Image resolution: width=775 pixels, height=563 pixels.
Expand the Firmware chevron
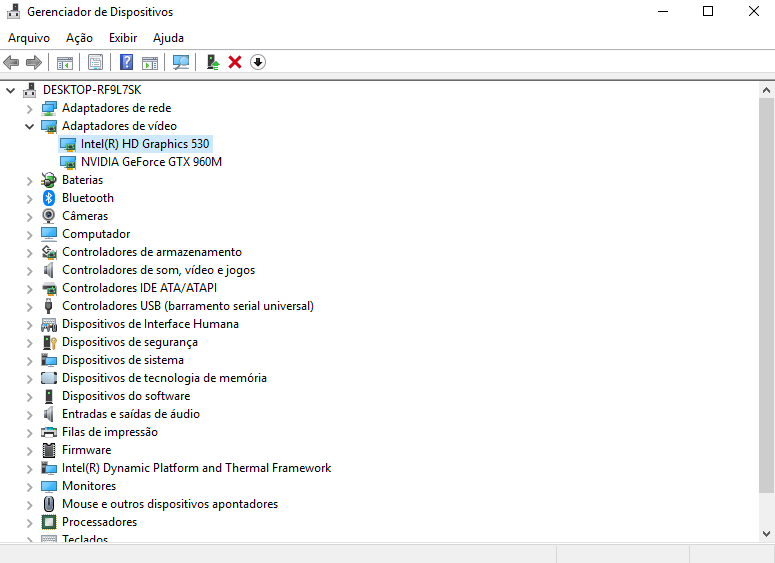pos(30,451)
